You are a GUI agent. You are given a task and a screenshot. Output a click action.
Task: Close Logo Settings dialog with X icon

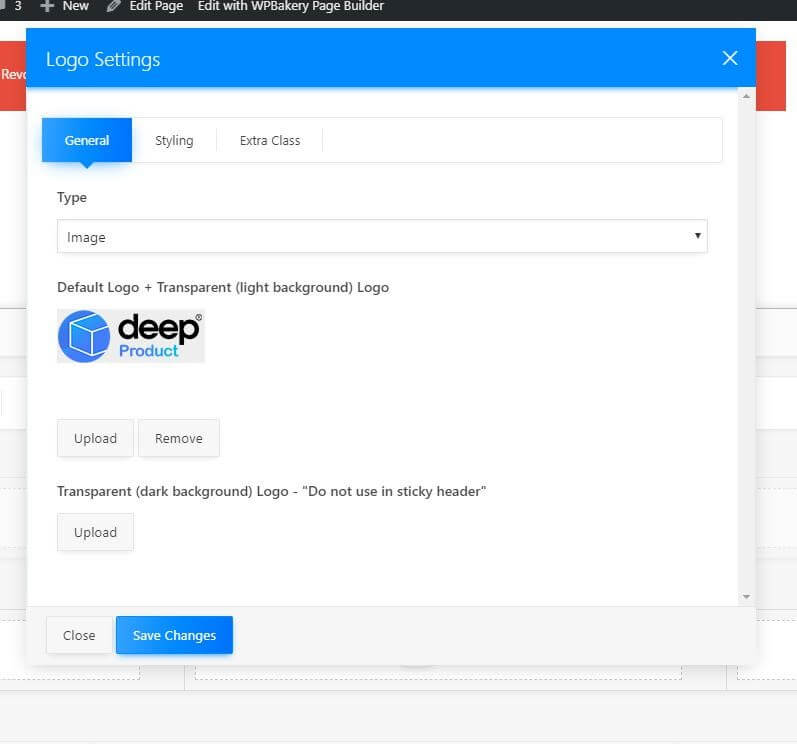[730, 58]
